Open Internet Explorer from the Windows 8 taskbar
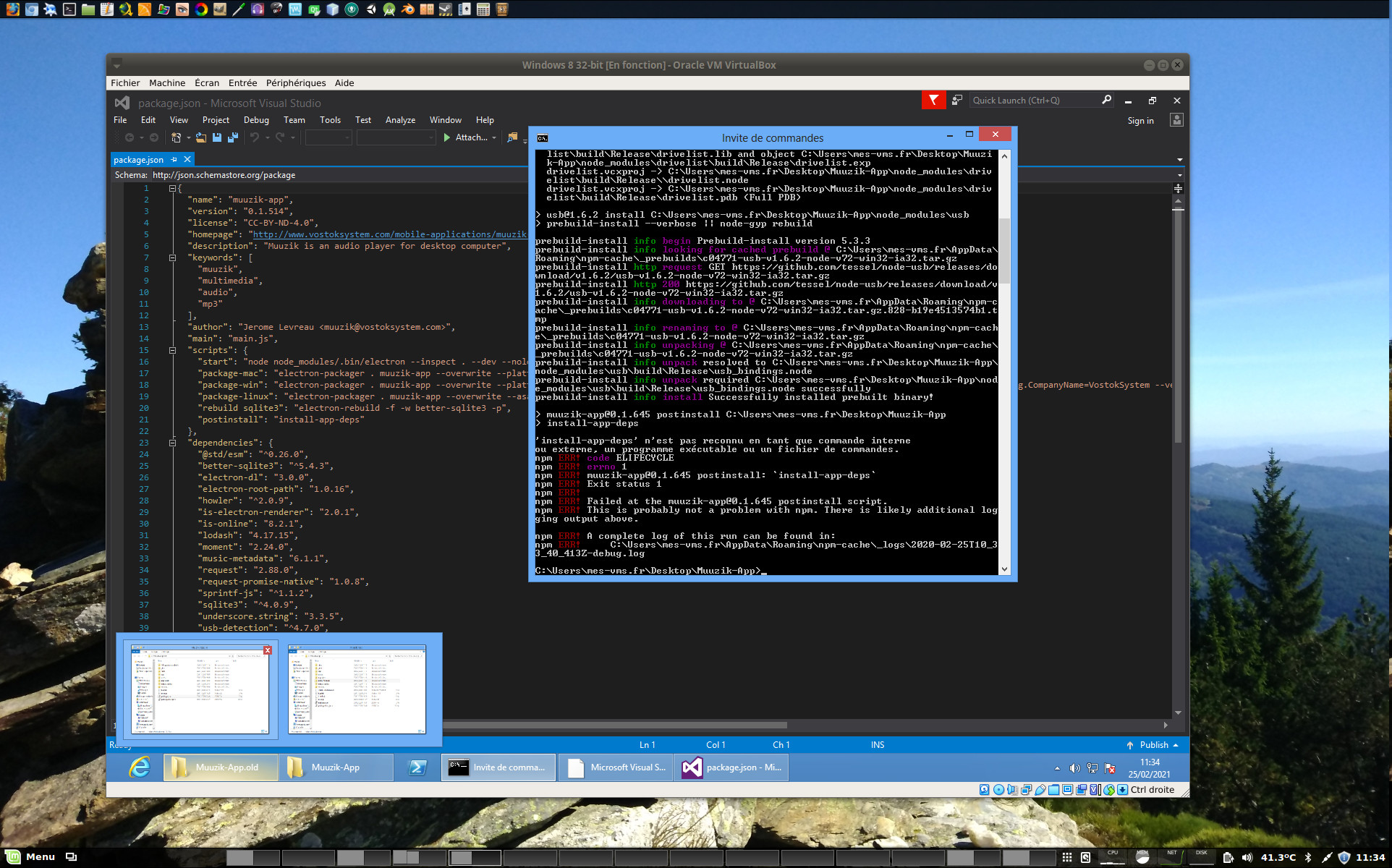 [139, 767]
